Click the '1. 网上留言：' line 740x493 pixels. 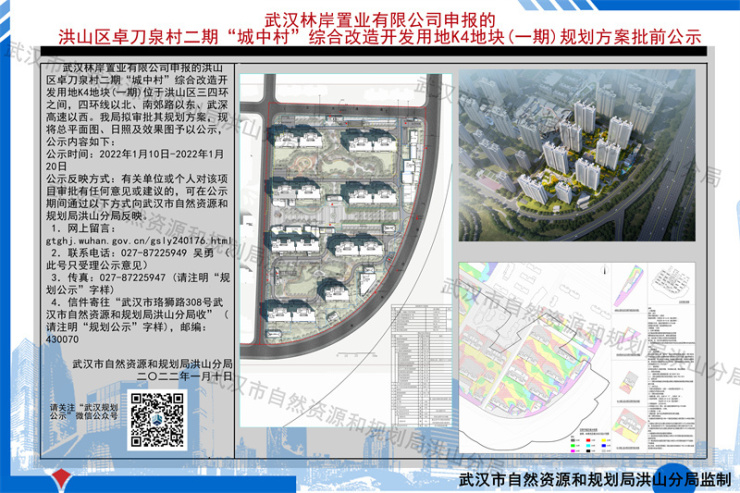83,228
